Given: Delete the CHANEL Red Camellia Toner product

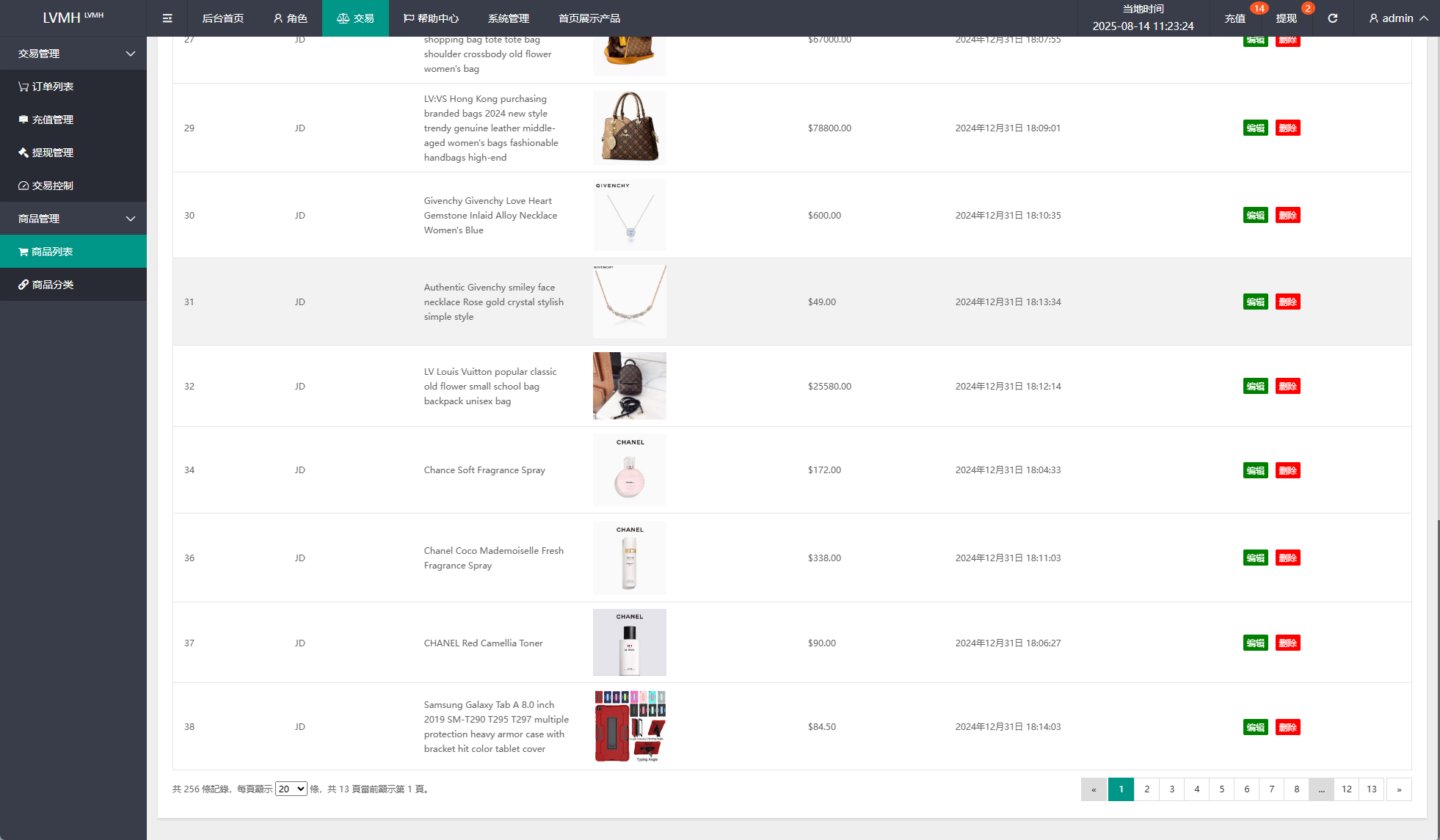Looking at the screenshot, I should pos(1287,643).
